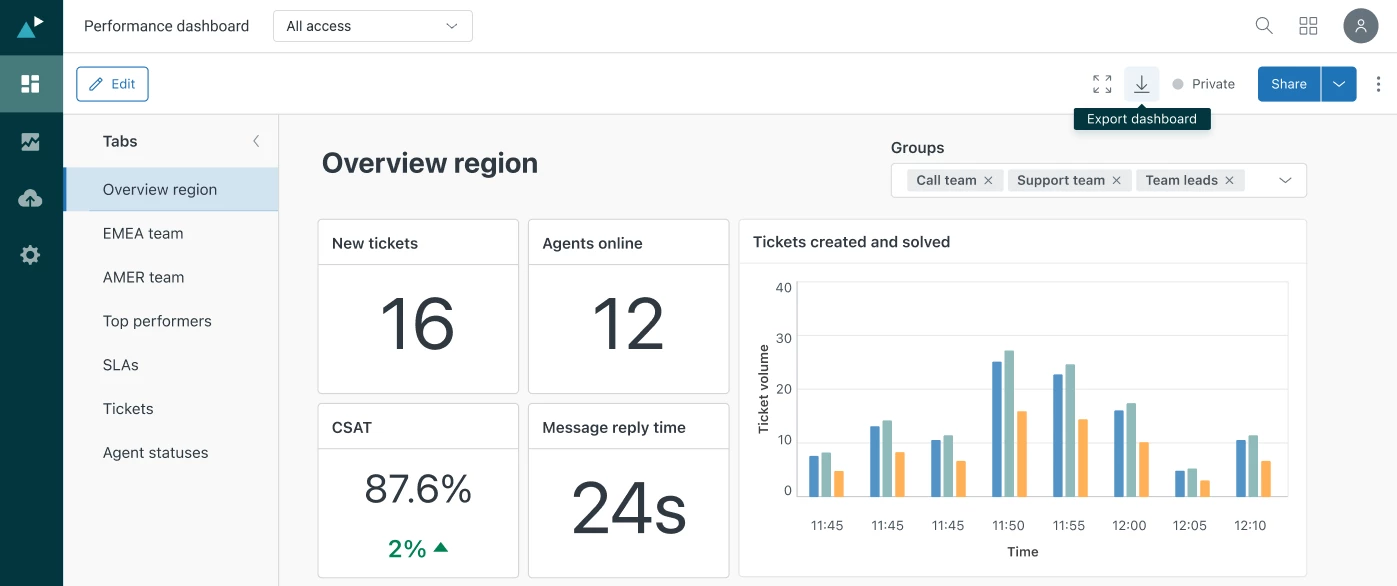Open the user profile avatar
This screenshot has height=586, width=1397.
(x=1361, y=26)
